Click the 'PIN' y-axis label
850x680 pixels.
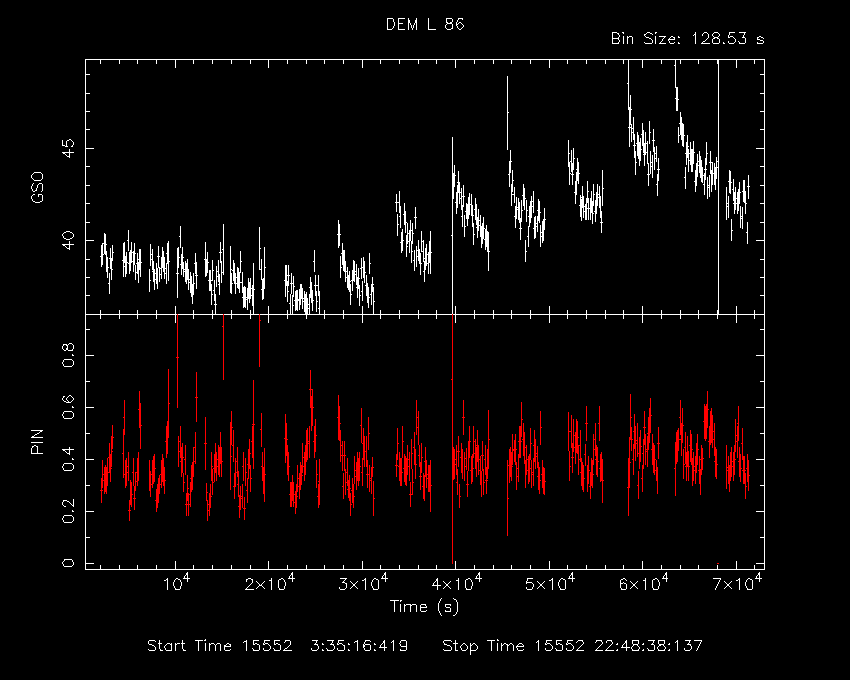(37, 441)
